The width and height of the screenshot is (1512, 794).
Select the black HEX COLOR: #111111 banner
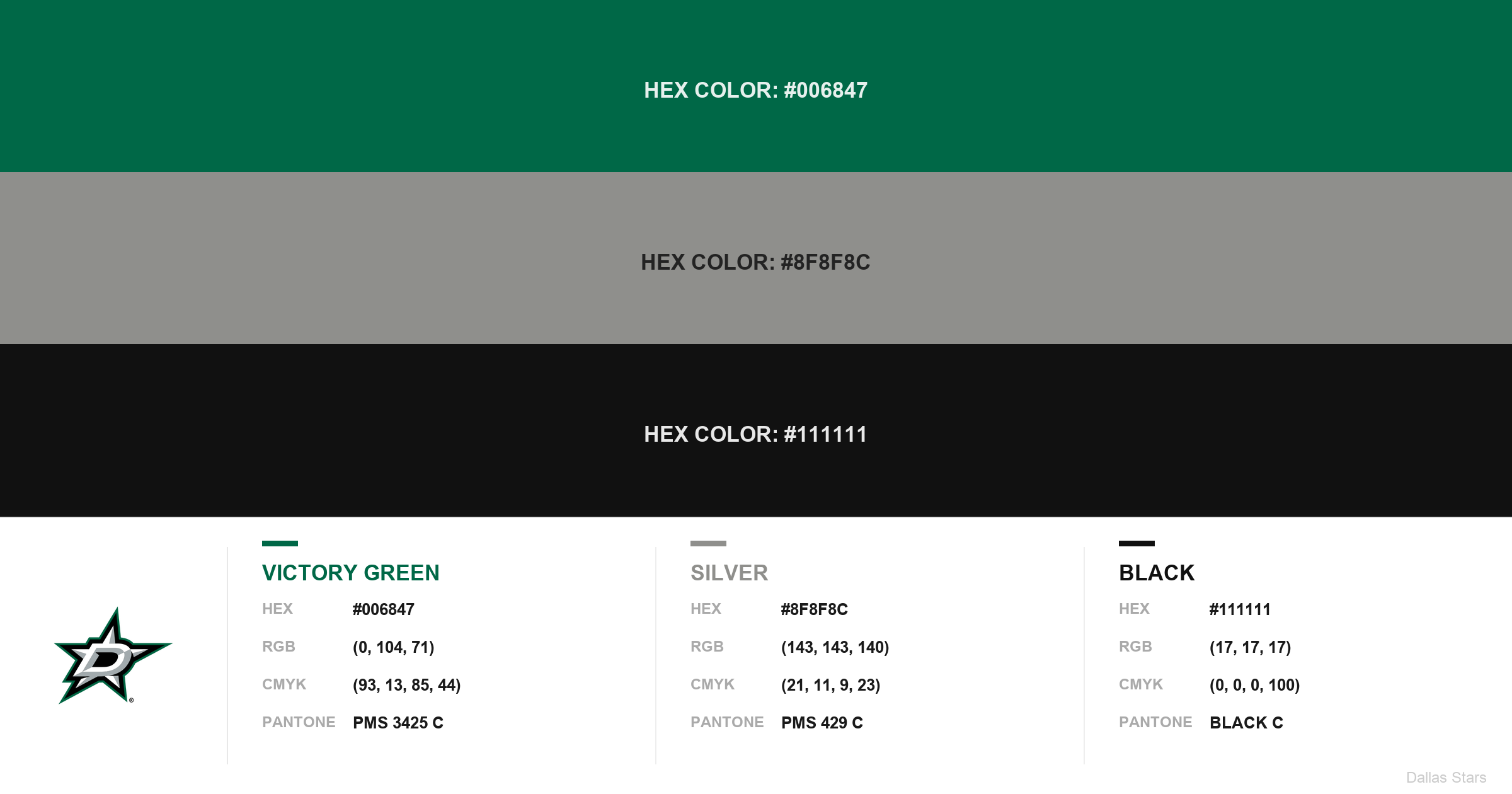pyautogui.click(x=756, y=430)
